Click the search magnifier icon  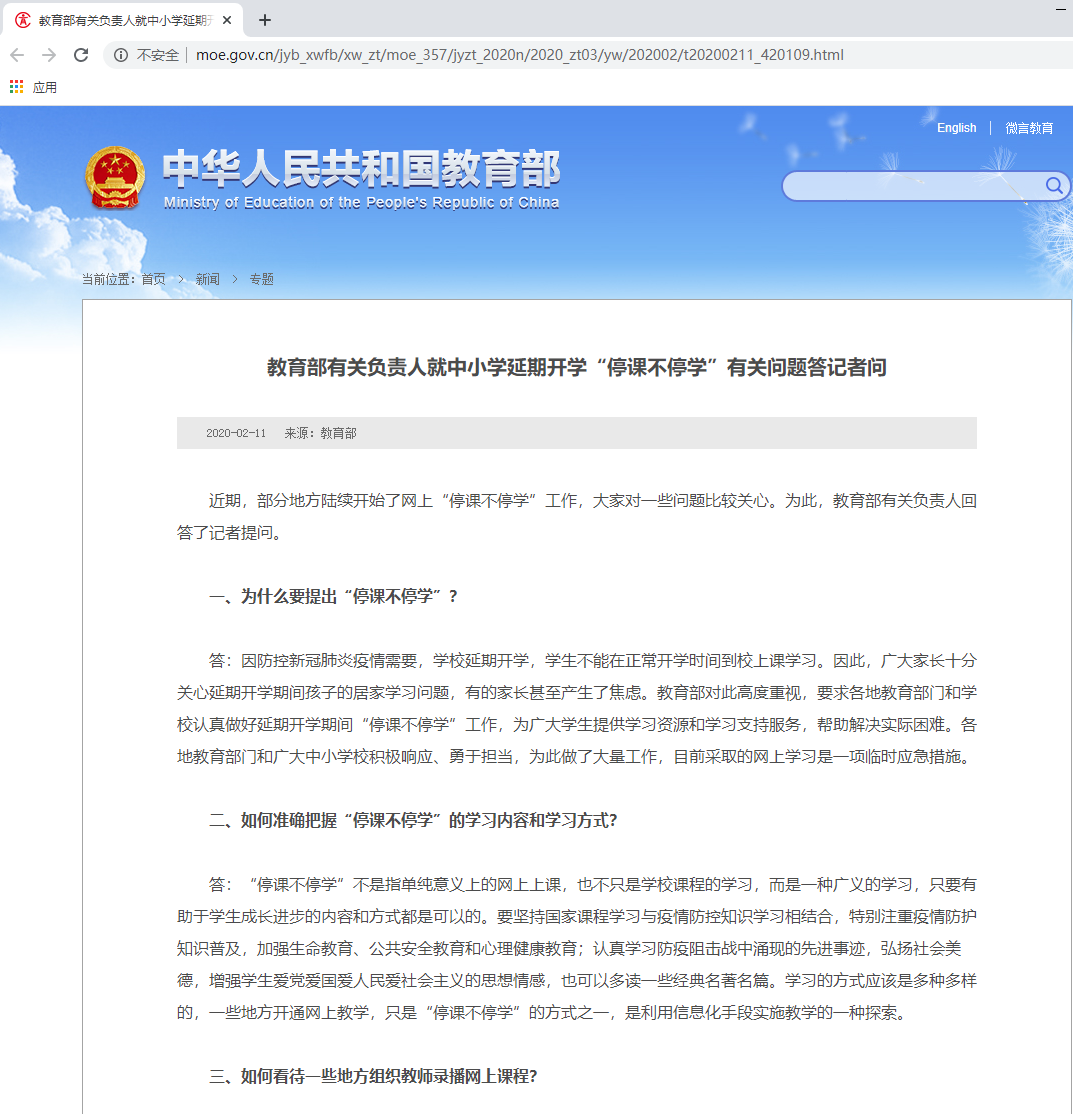(x=1054, y=186)
